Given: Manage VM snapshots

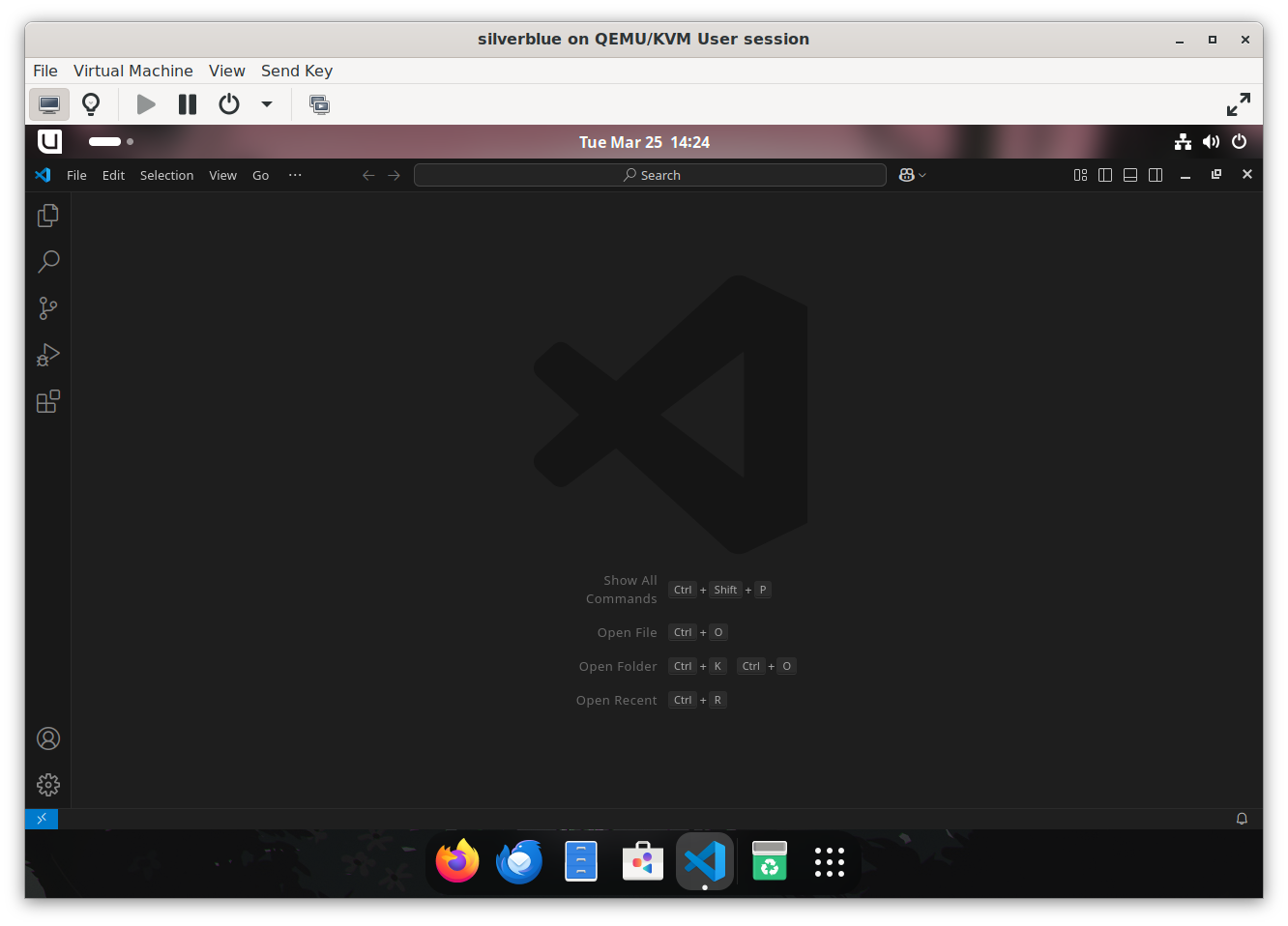Looking at the screenshot, I should [x=319, y=104].
